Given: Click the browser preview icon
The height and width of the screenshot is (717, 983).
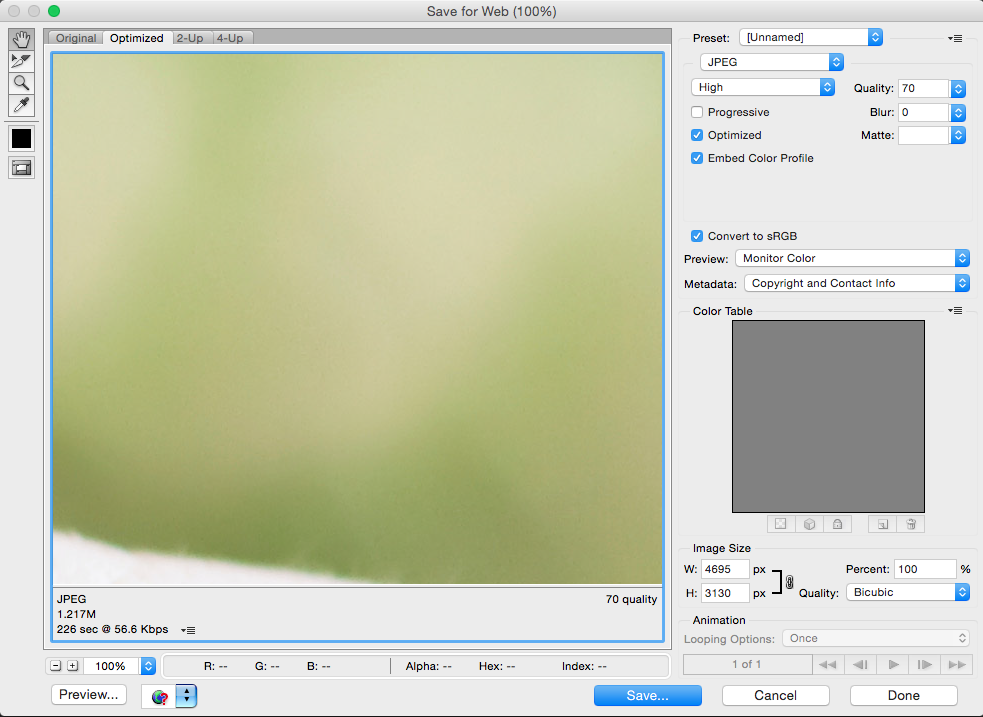Looking at the screenshot, I should (160, 696).
